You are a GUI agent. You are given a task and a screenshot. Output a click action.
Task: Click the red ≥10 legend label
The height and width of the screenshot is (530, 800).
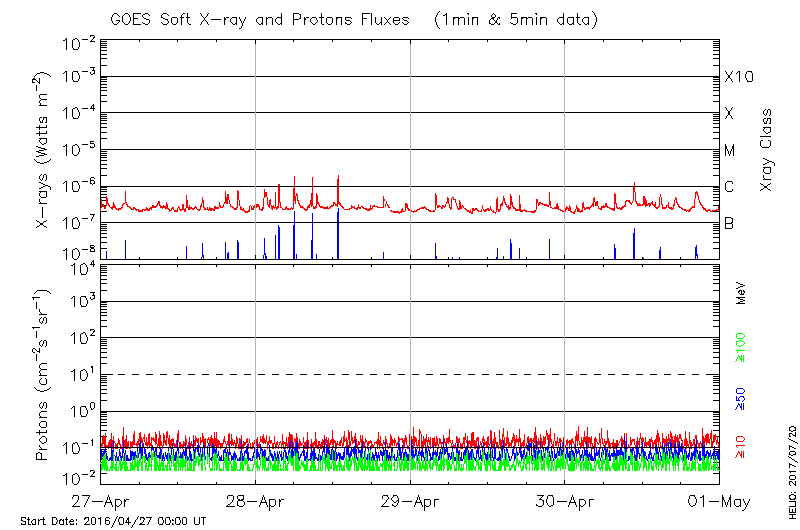pos(741,445)
